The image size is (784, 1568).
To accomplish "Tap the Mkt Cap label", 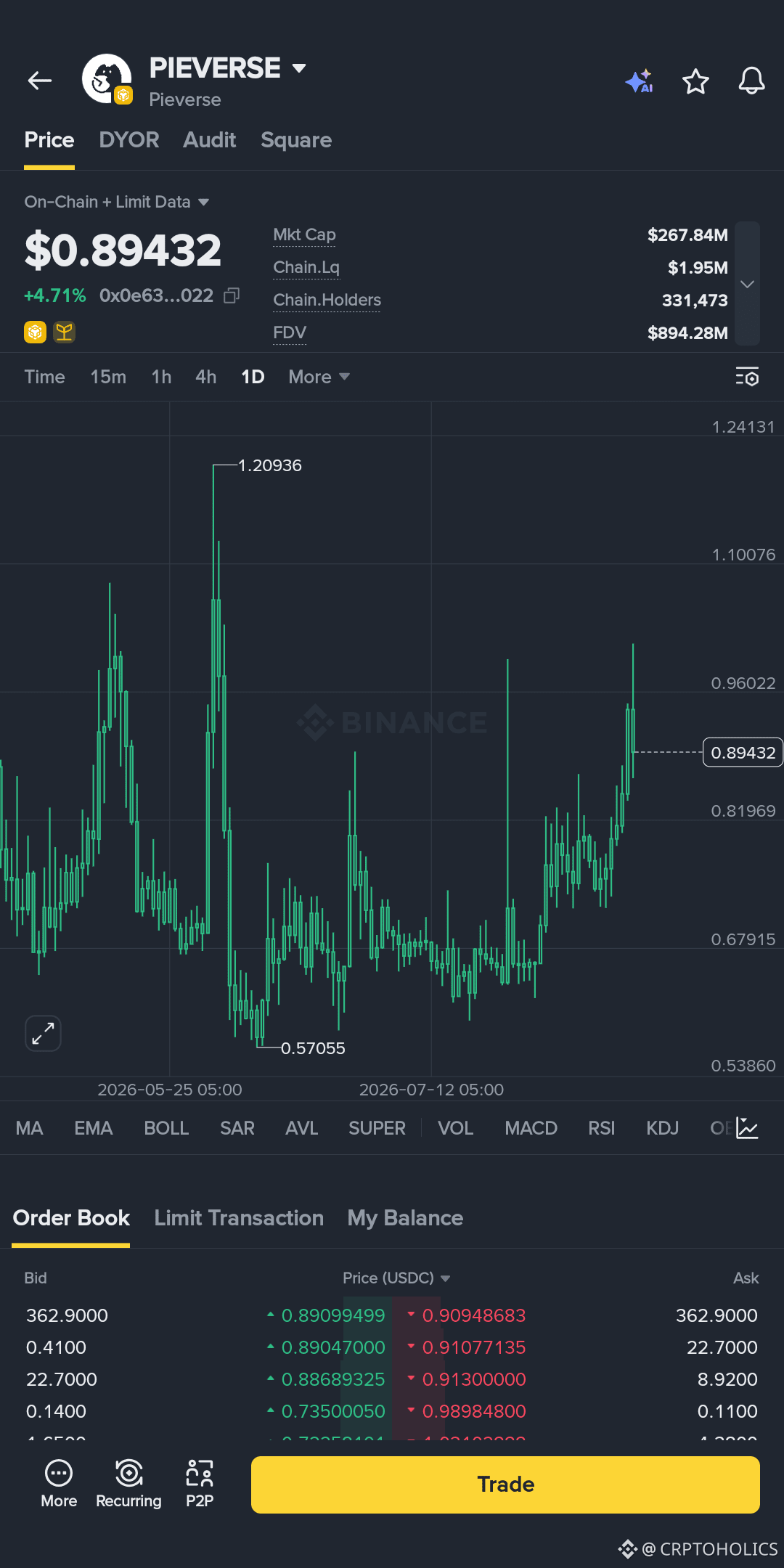I will (304, 234).
